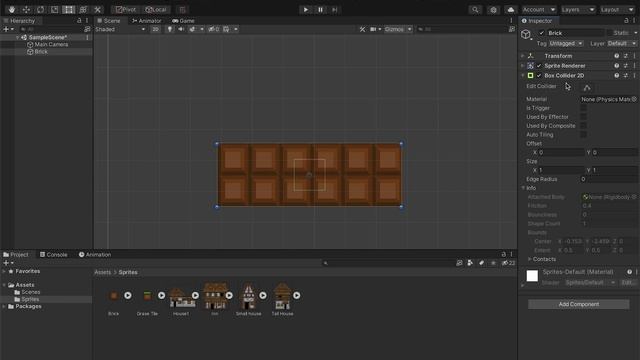This screenshot has width=640, height=360.
Task: Click the Step frame button
Action: coord(335,9)
